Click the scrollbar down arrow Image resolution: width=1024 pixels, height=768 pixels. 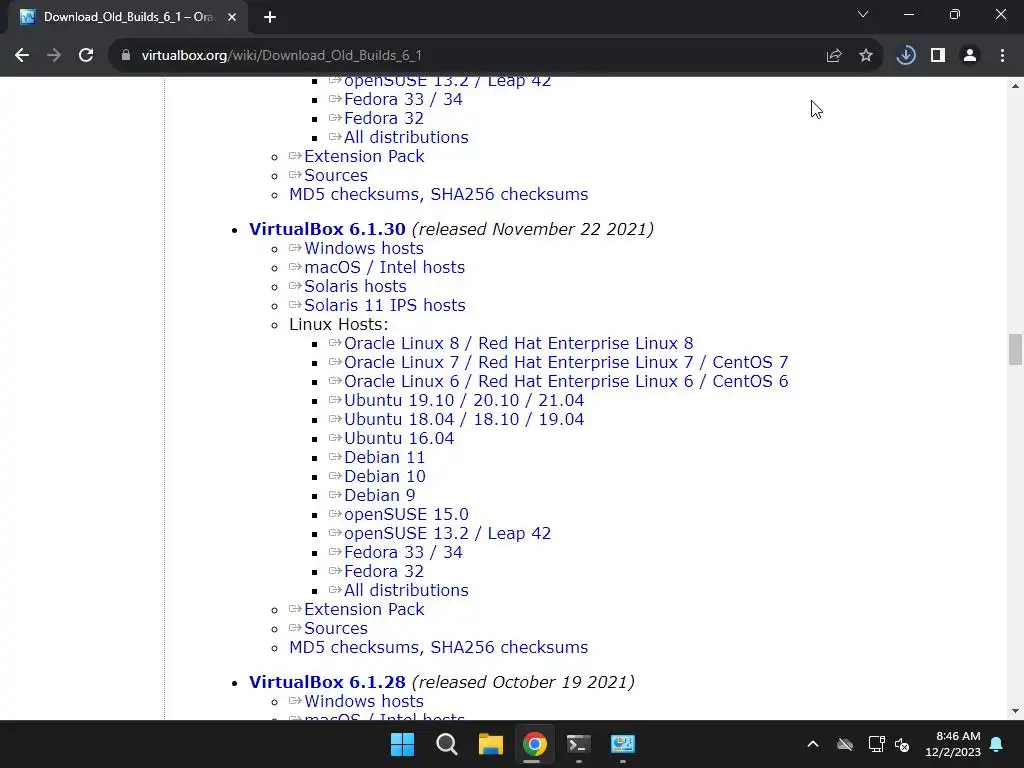(1015, 711)
